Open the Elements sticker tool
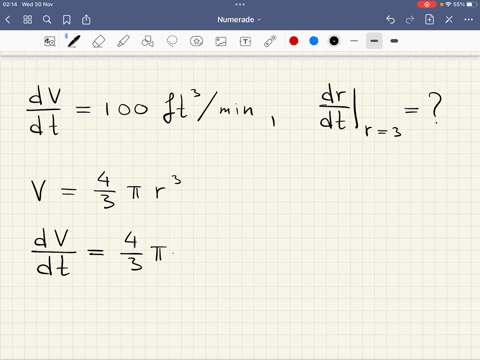Screen dimensions: 480x360 coord(196,41)
